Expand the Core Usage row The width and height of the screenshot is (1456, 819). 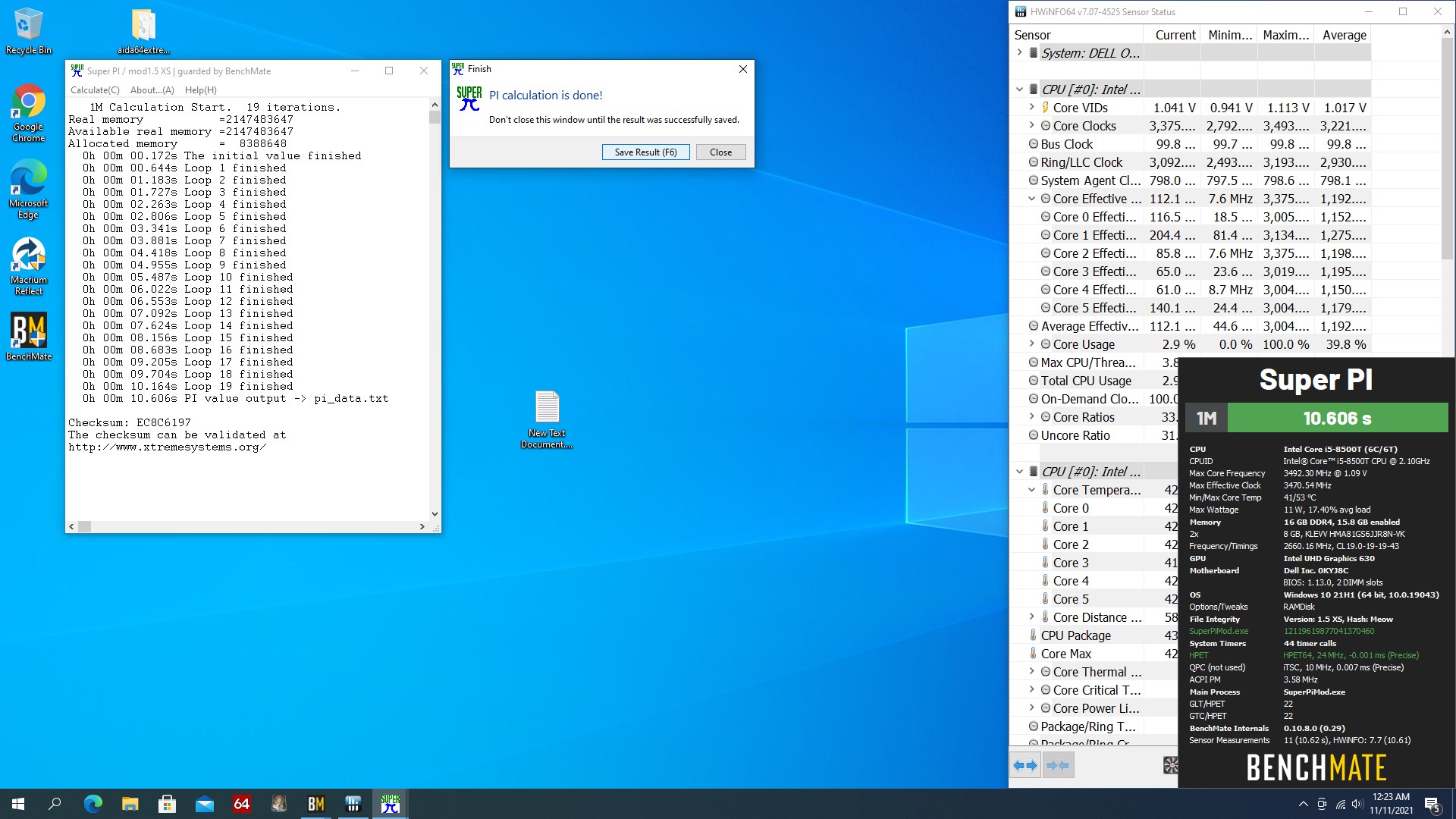point(1031,344)
